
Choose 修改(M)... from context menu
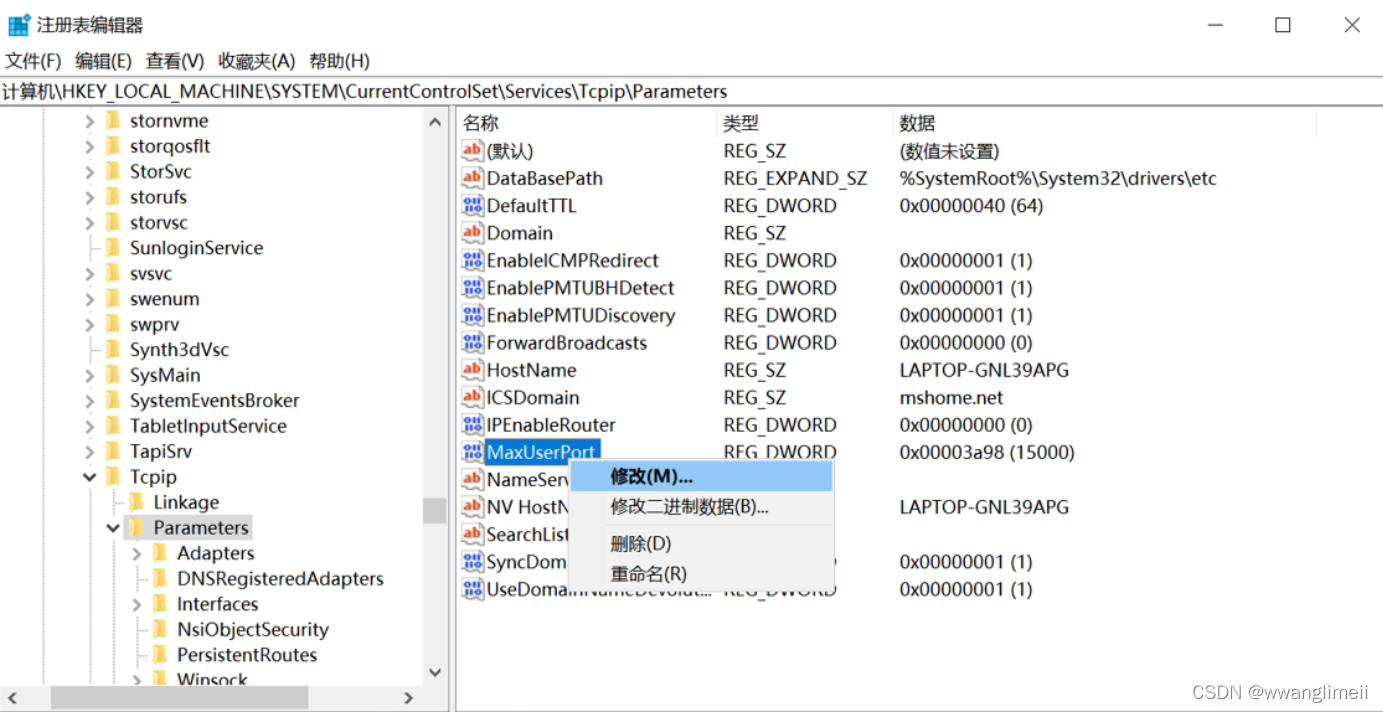tap(701, 476)
